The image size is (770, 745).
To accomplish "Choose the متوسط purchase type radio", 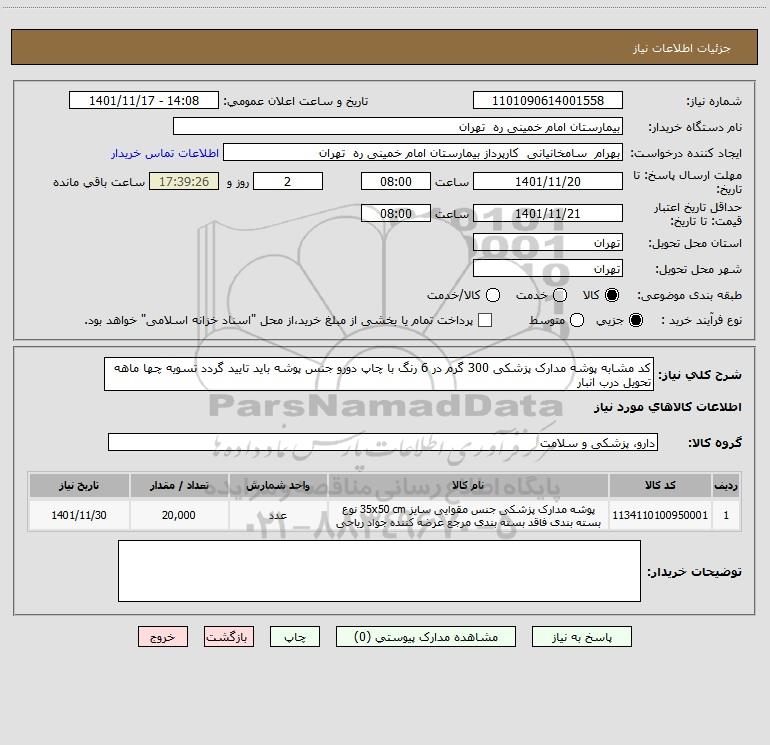I will pos(577,320).
